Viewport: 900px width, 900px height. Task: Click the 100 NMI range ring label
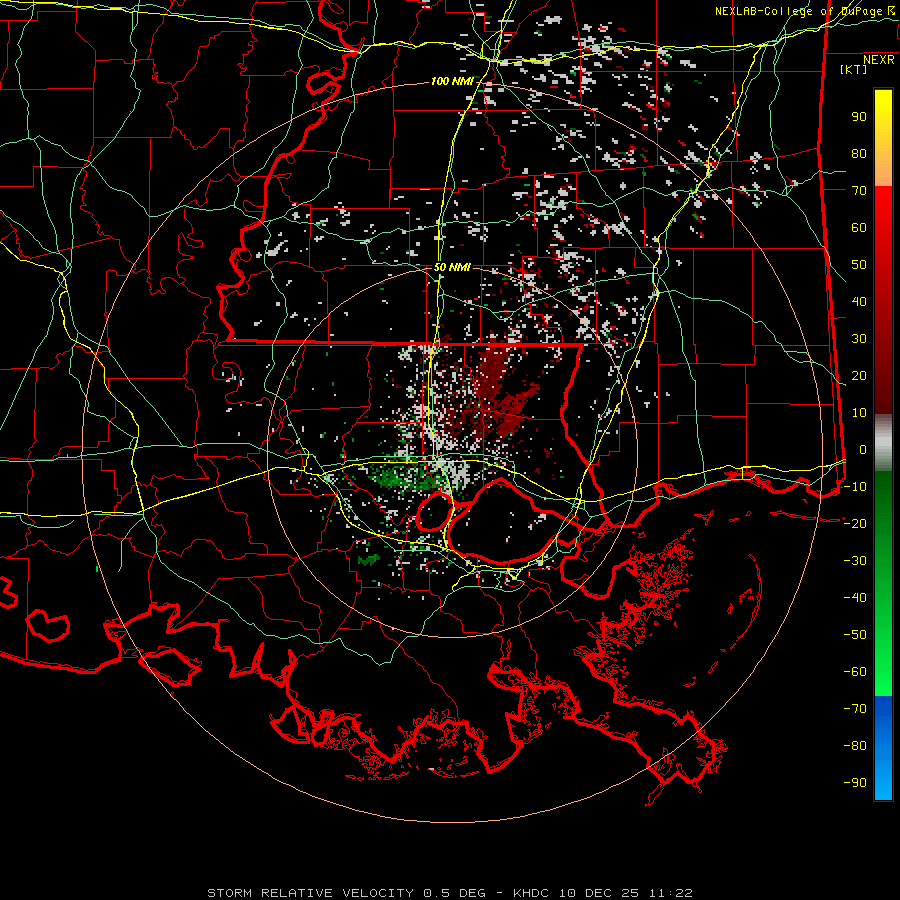pyautogui.click(x=452, y=82)
